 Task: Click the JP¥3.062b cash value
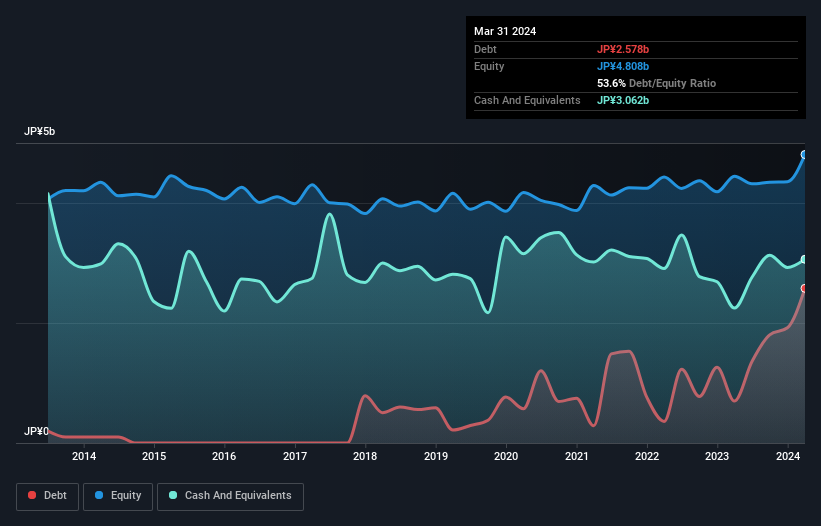pos(623,100)
